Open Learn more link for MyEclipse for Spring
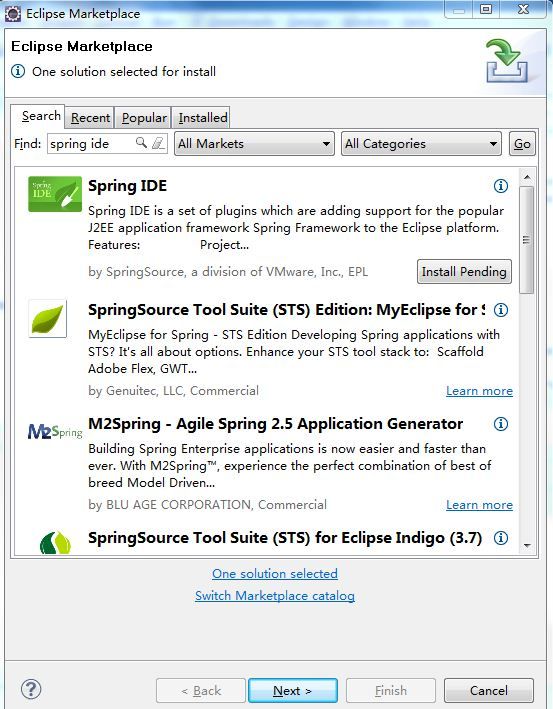This screenshot has height=709, width=553. click(479, 391)
